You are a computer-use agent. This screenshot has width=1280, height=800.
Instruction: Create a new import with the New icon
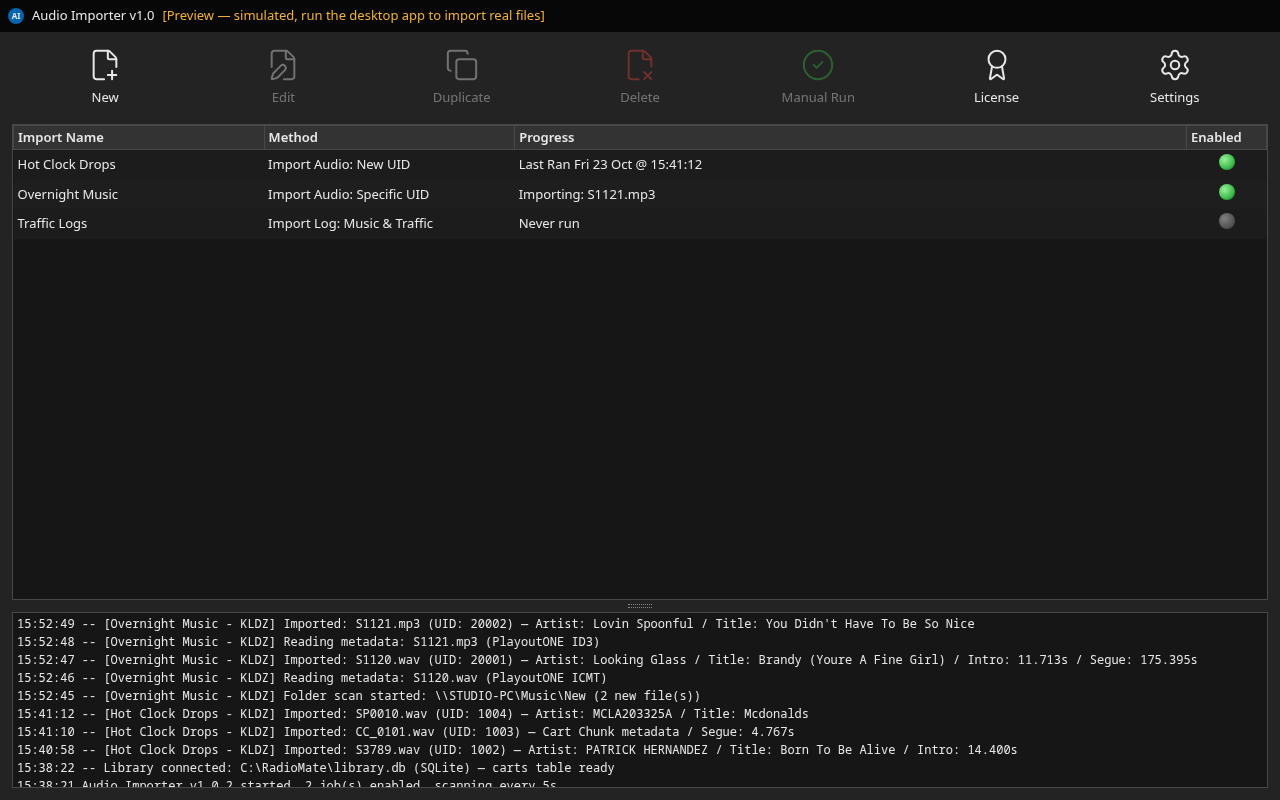point(105,65)
